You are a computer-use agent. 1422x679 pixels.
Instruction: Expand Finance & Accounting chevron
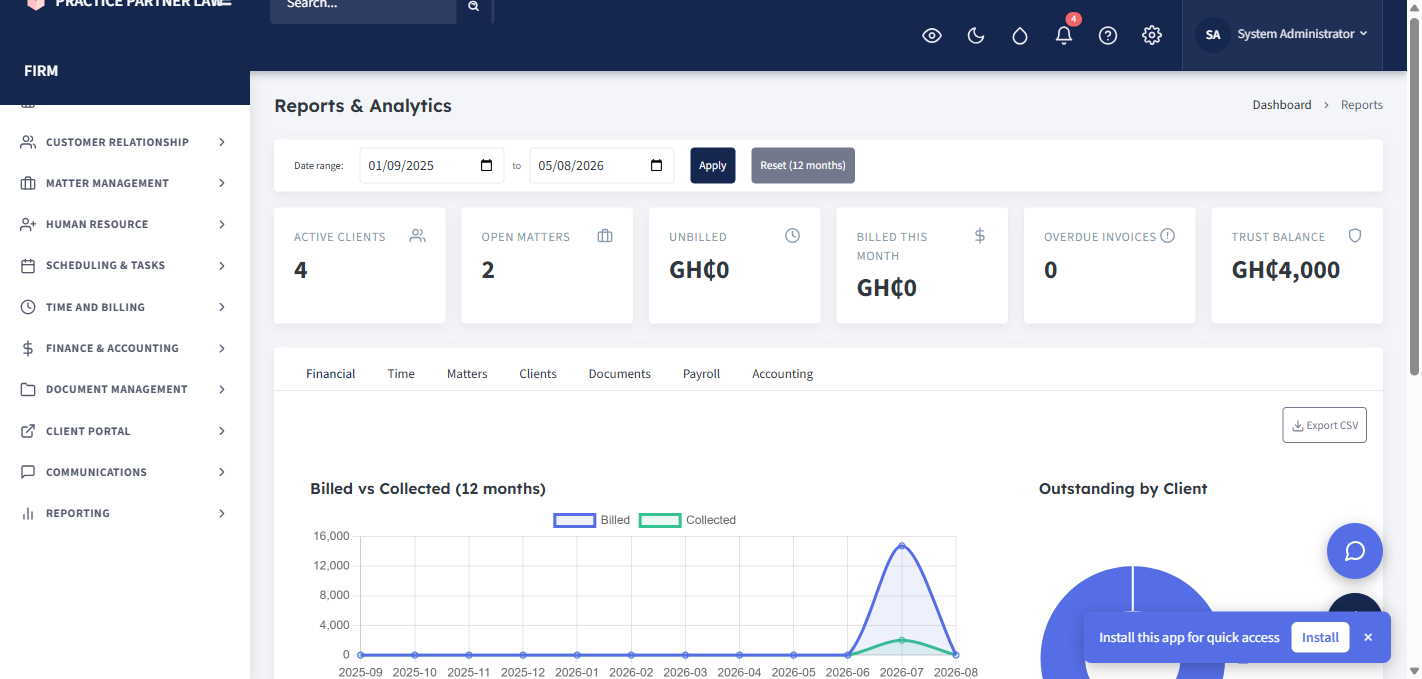click(x=222, y=348)
